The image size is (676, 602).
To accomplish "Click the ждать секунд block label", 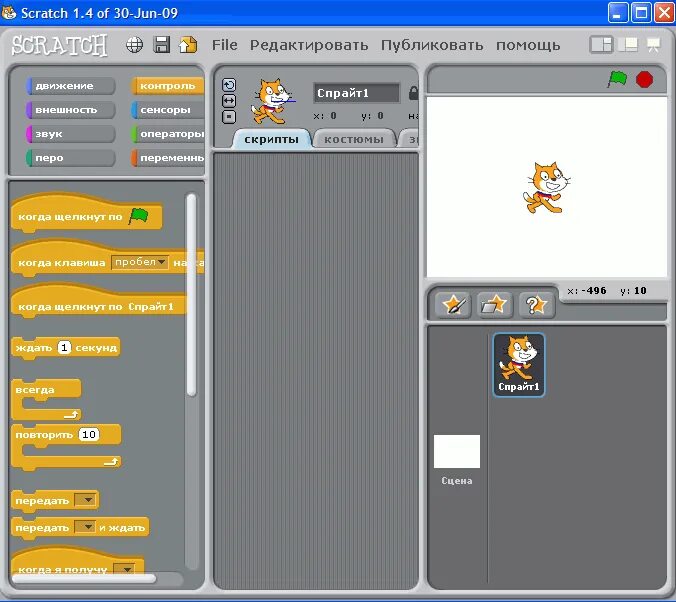I will 66,348.
